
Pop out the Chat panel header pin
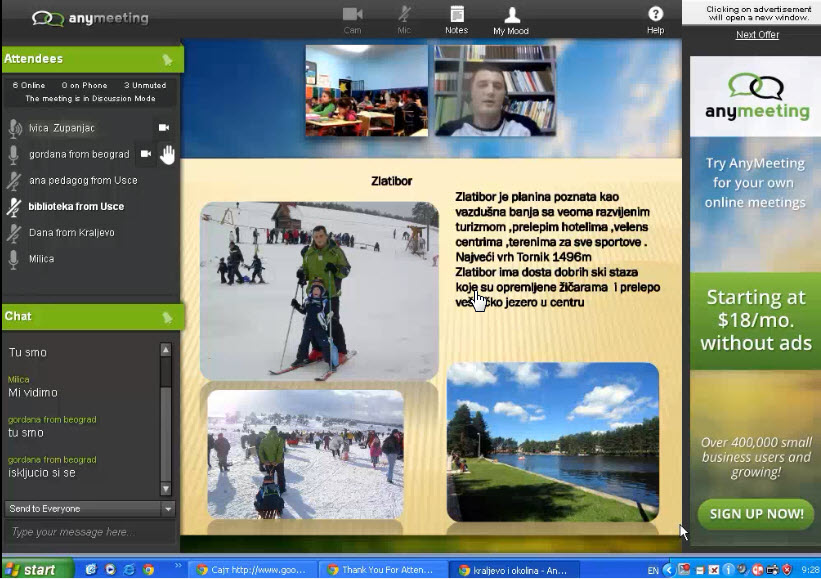click(x=167, y=317)
